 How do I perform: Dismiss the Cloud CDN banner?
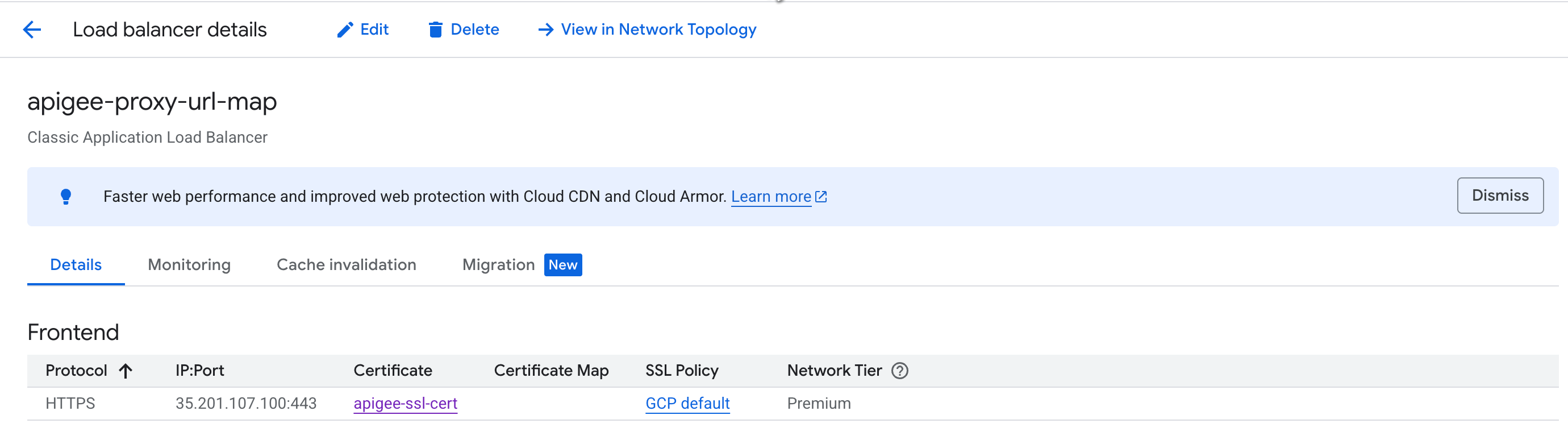pyautogui.click(x=1499, y=196)
